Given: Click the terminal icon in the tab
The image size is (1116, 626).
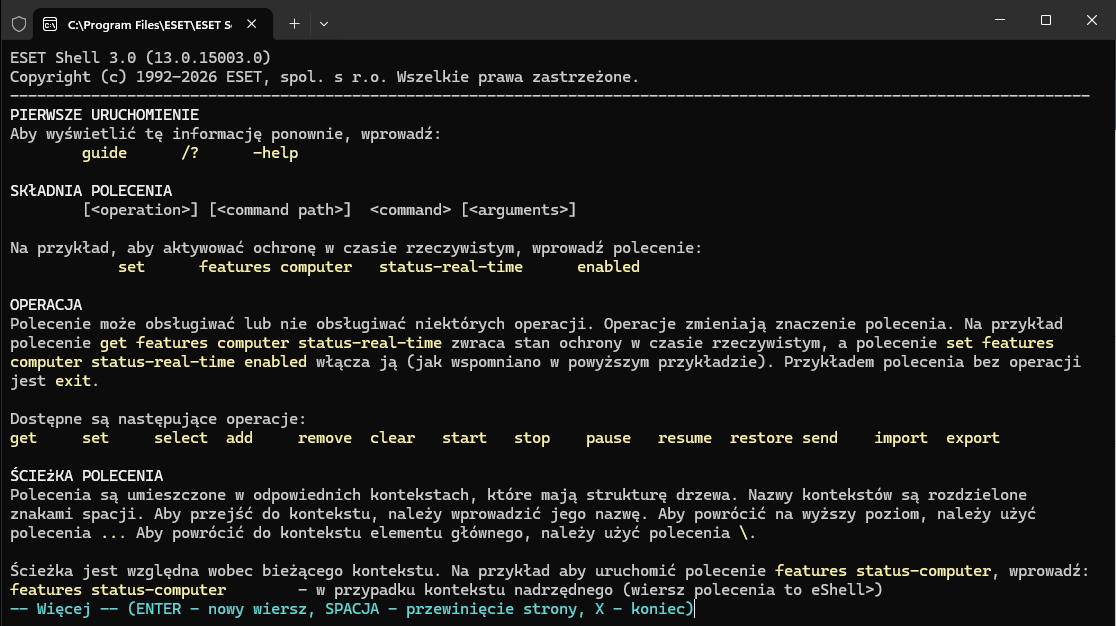Looking at the screenshot, I should pos(50,24).
